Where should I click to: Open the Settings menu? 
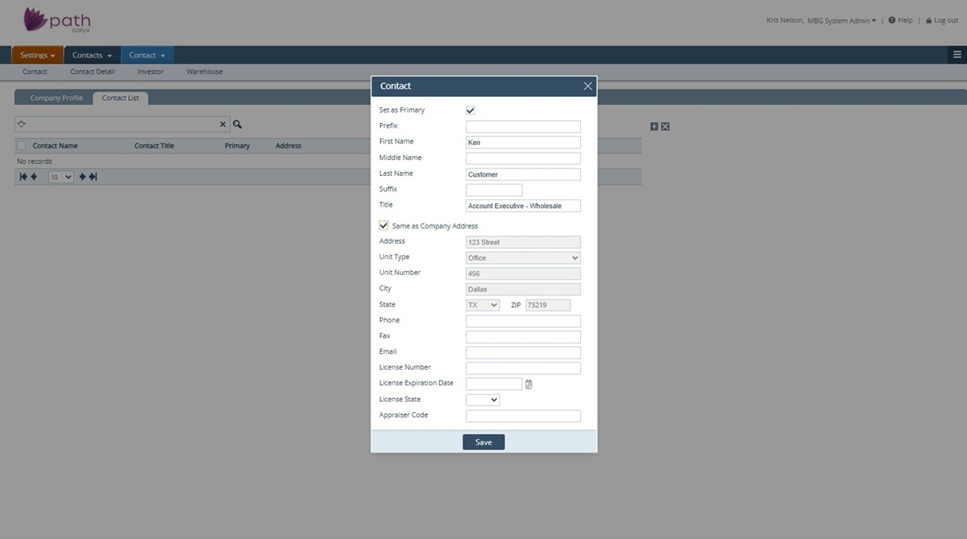pyautogui.click(x=38, y=55)
